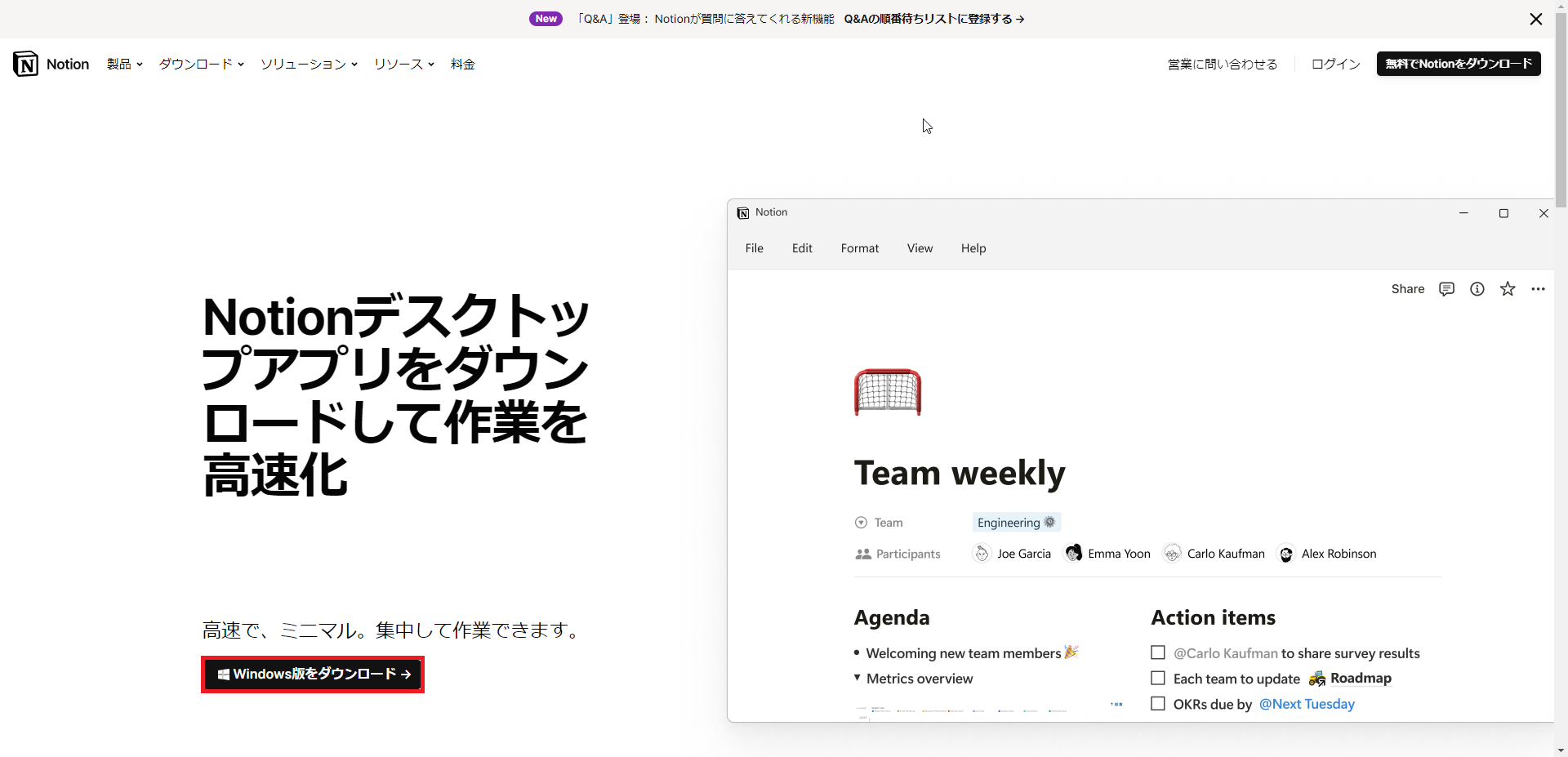Click Alex Robinson's avatar
Viewport: 1568px width, 757px height.
(1286, 554)
